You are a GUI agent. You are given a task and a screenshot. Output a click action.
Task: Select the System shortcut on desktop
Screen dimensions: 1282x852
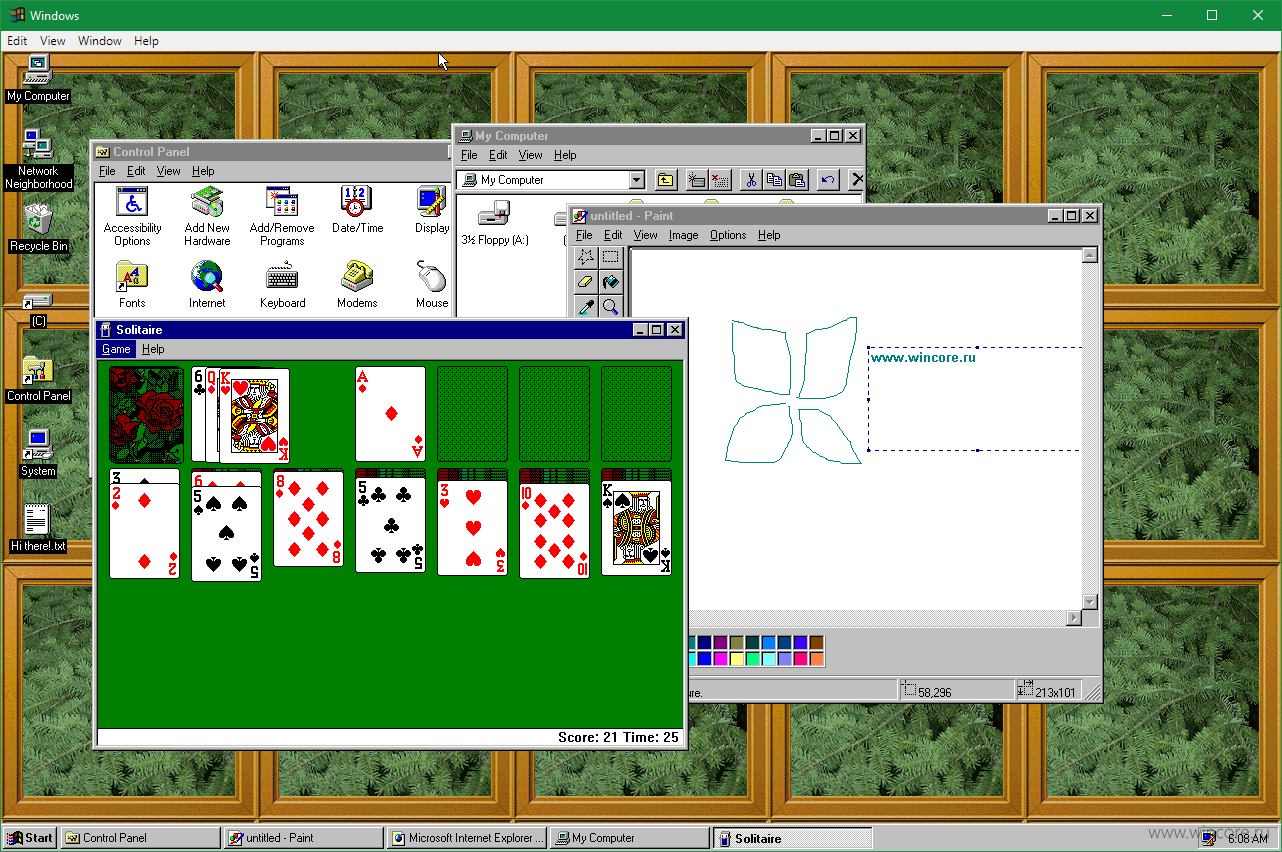(38, 453)
